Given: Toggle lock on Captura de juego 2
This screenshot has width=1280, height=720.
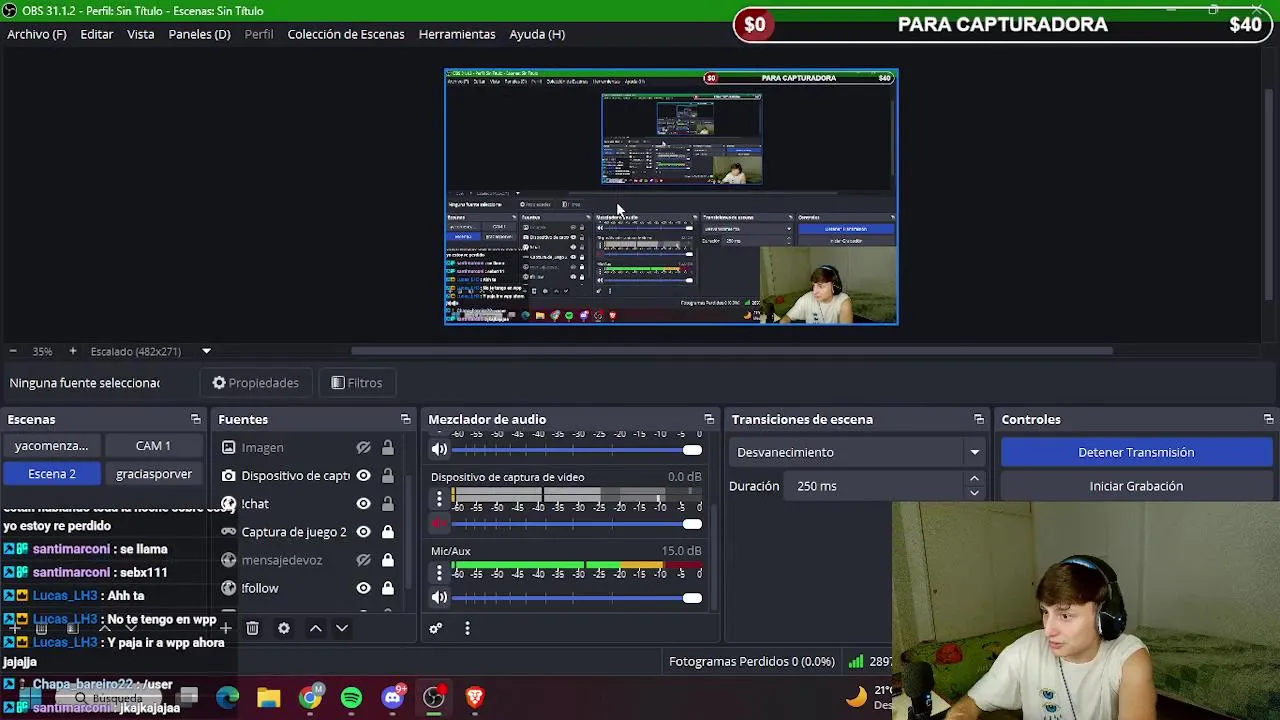Looking at the screenshot, I should (x=388, y=532).
